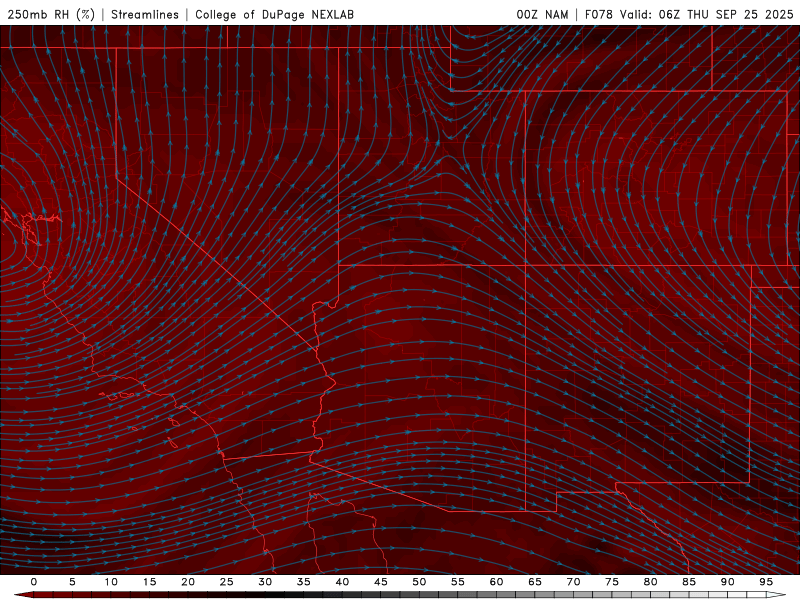Click the "College of DuPage NEXLAB" text
The height and width of the screenshot is (600, 800).
click(x=274, y=14)
